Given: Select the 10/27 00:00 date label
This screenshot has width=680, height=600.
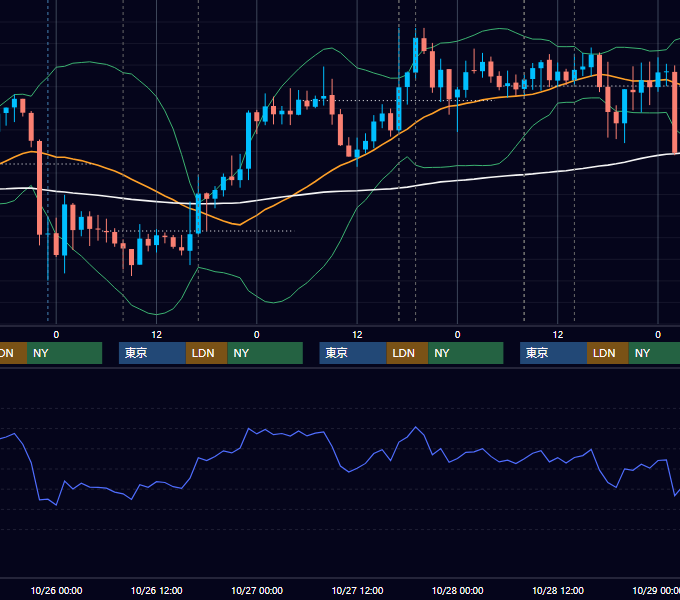Looking at the screenshot, I should click(x=257, y=590).
